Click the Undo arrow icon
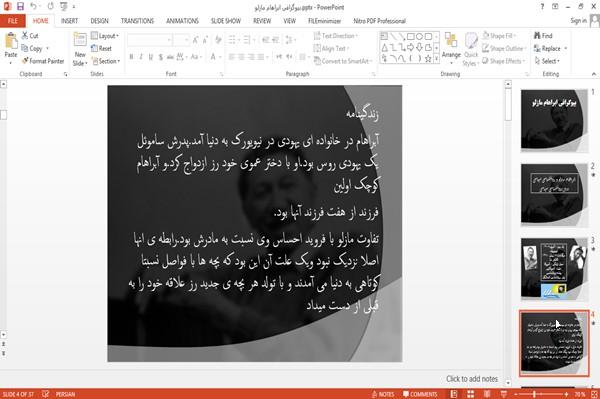 pos(34,7)
